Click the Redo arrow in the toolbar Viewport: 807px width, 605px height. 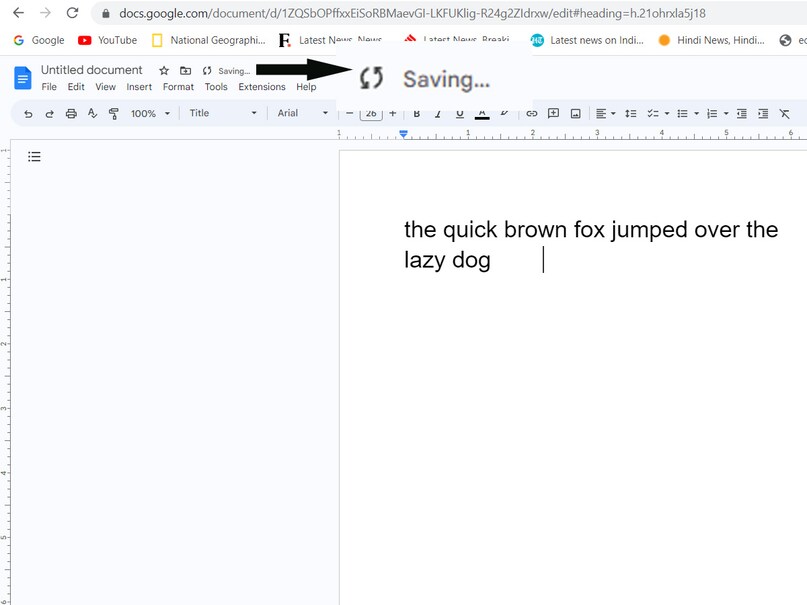[49, 114]
